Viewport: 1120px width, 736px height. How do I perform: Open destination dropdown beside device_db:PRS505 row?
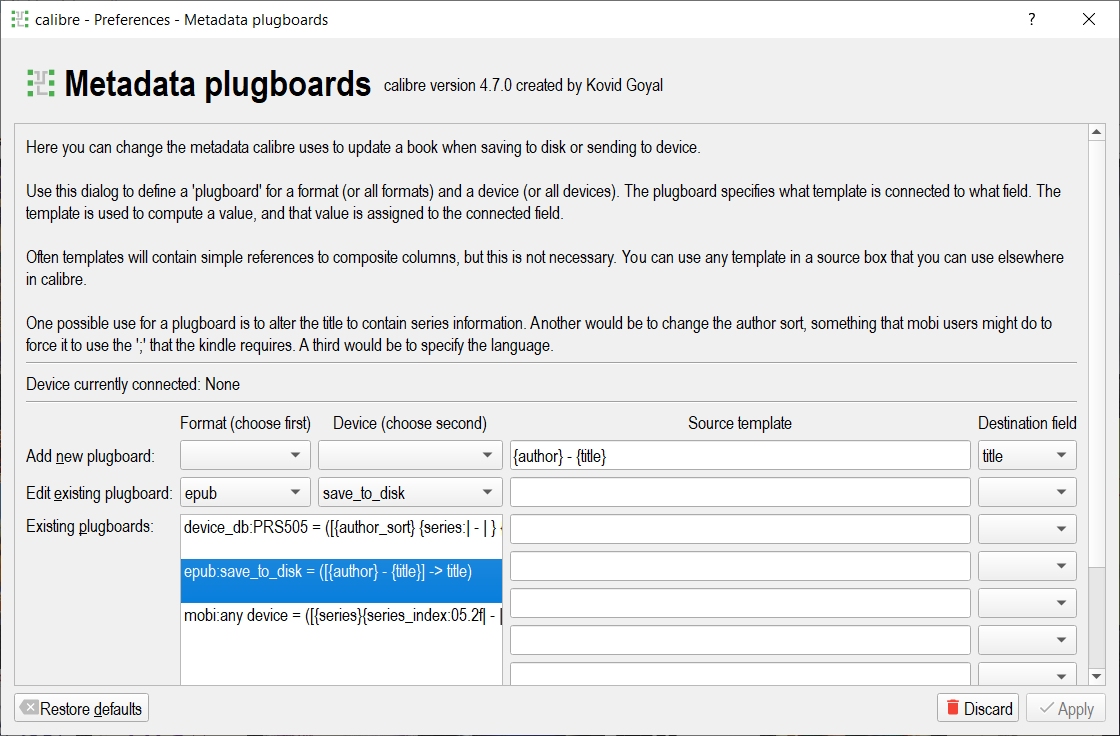coord(1026,529)
